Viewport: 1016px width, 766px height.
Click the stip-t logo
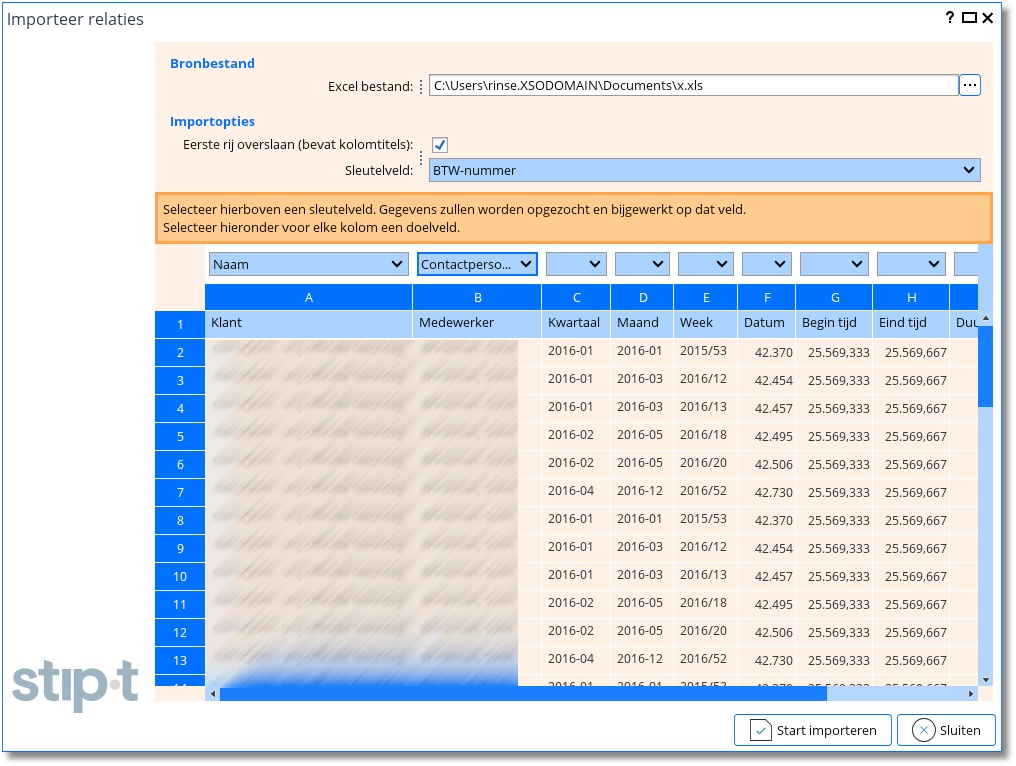(x=75, y=685)
